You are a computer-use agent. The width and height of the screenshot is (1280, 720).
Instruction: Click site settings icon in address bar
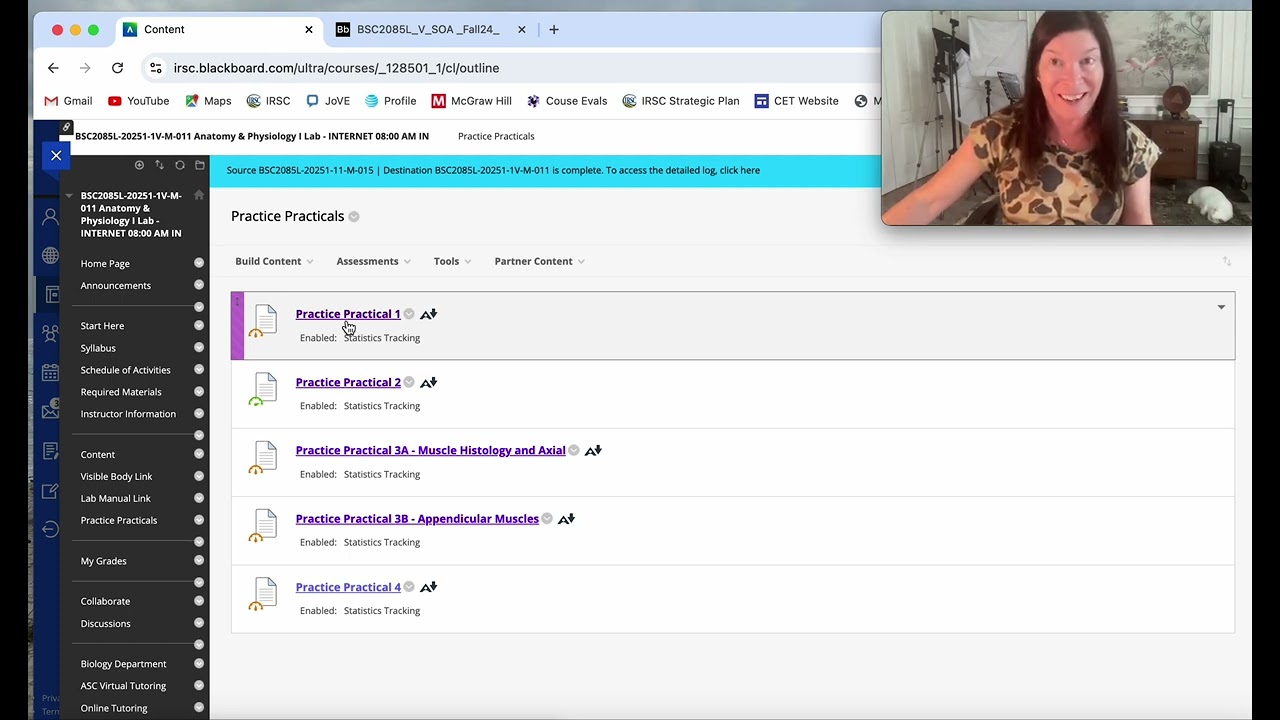click(x=155, y=68)
